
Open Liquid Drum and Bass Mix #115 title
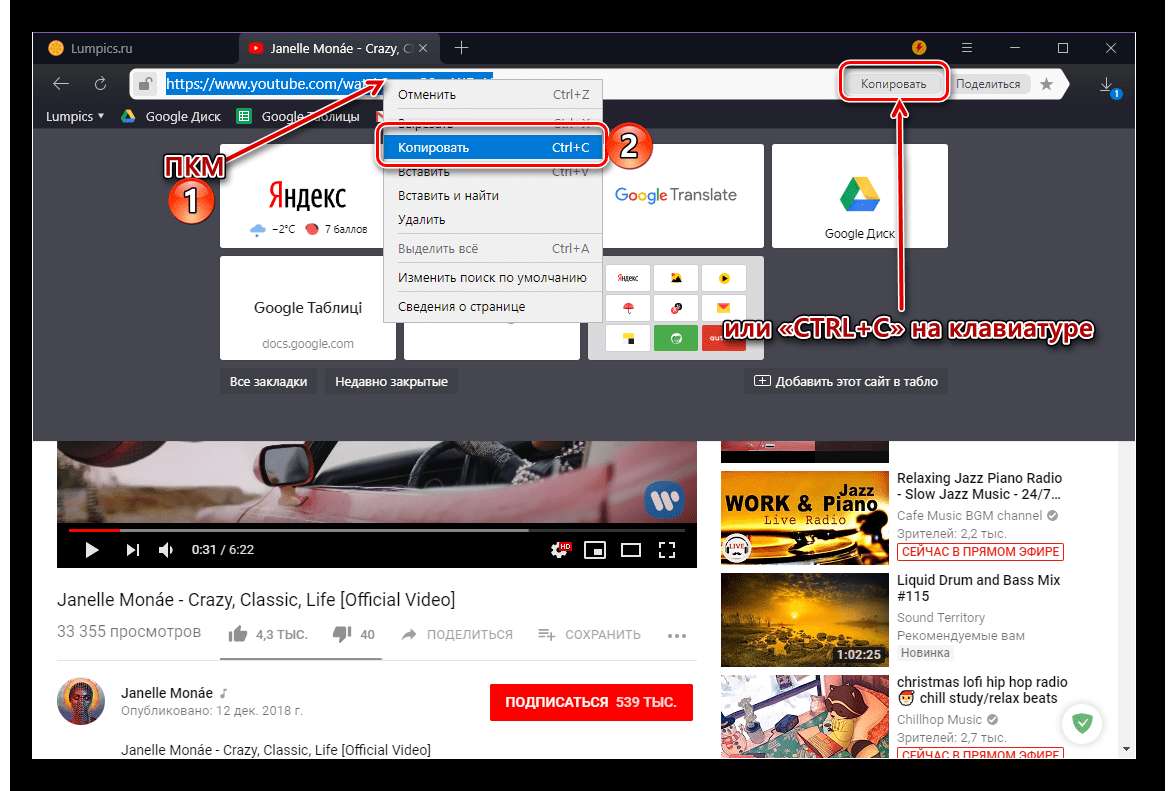click(978, 588)
